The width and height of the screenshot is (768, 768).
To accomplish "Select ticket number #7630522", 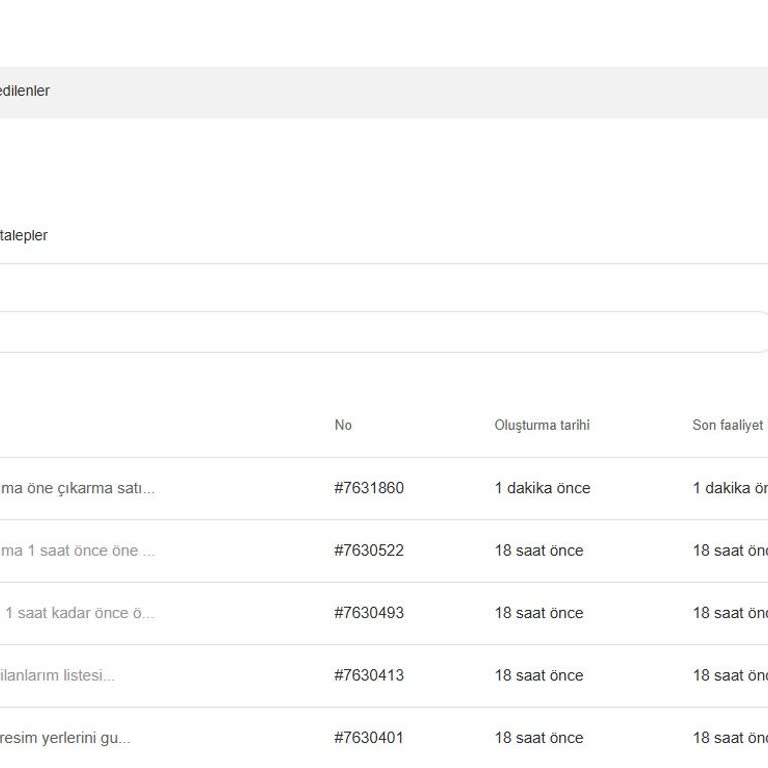I will [x=369, y=551].
